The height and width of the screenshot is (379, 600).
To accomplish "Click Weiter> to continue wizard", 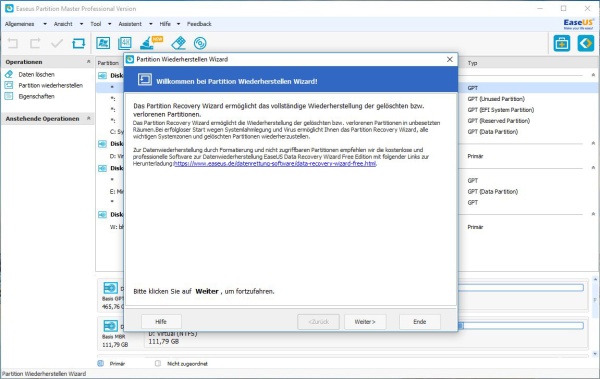I will coord(365,322).
